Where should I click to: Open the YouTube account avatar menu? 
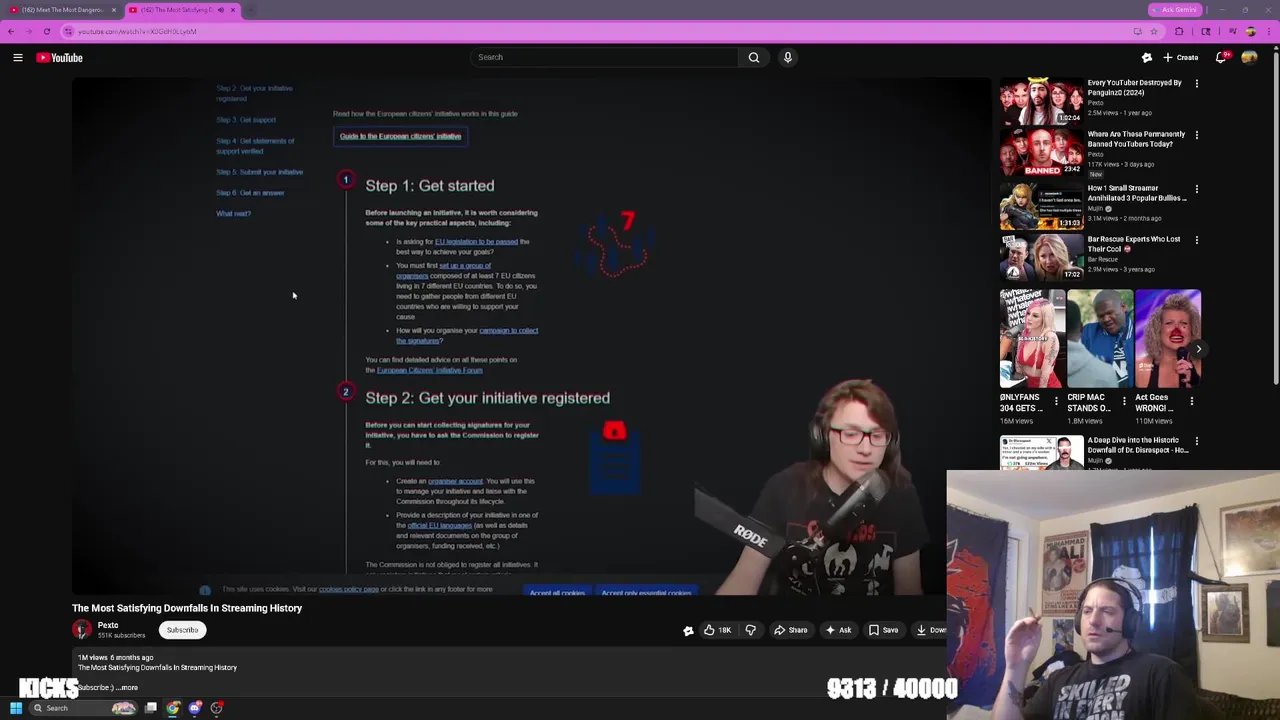point(1249,58)
